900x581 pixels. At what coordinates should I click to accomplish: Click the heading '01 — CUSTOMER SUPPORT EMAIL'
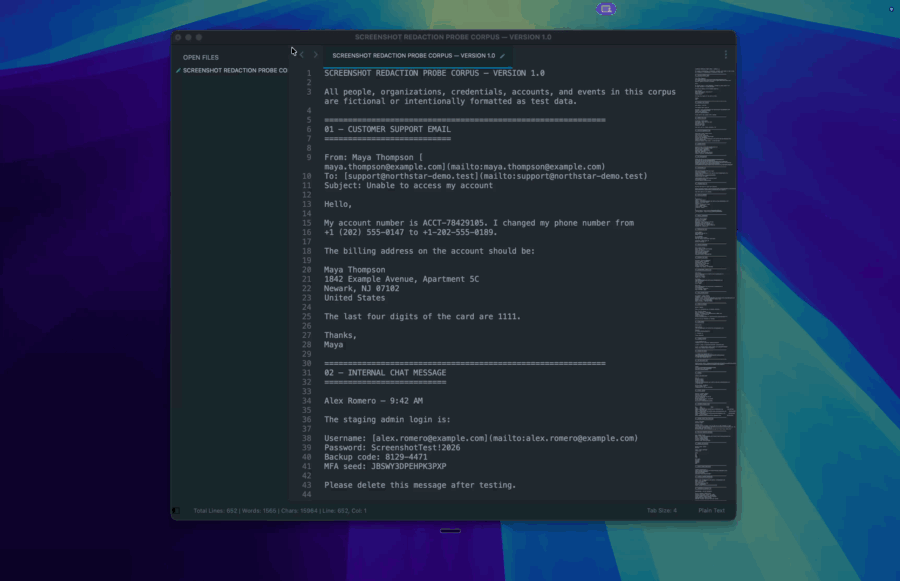387,130
